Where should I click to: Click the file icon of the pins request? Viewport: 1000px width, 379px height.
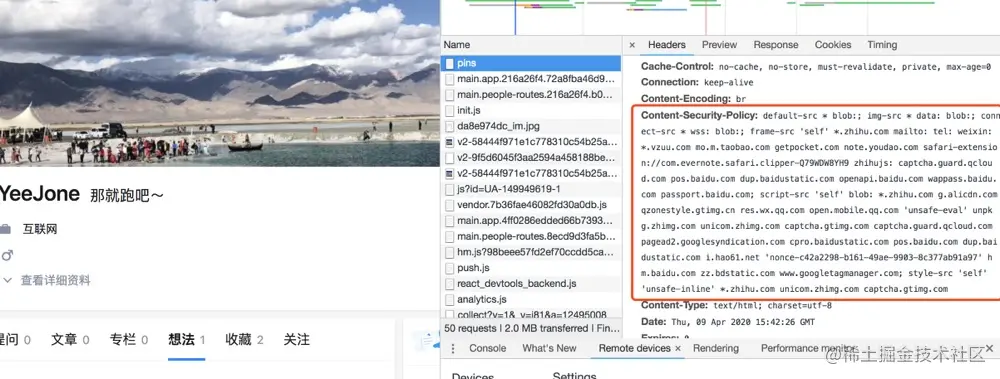click(x=450, y=64)
